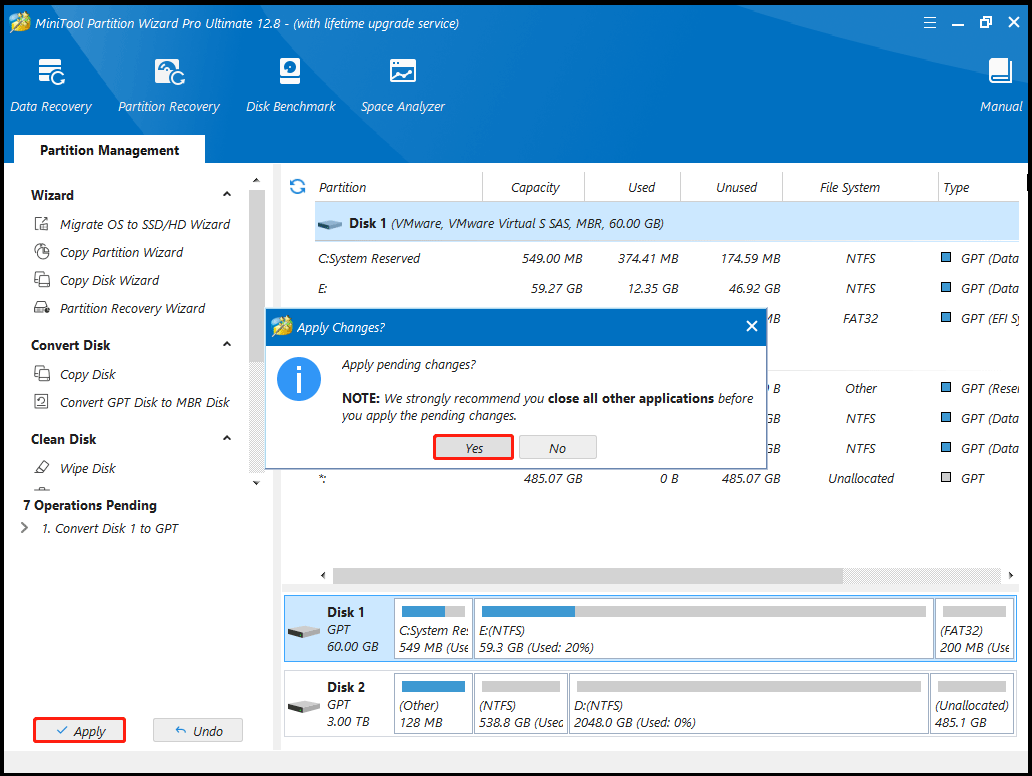1032x776 pixels.
Task: Open the Manual book icon
Action: (1000, 71)
